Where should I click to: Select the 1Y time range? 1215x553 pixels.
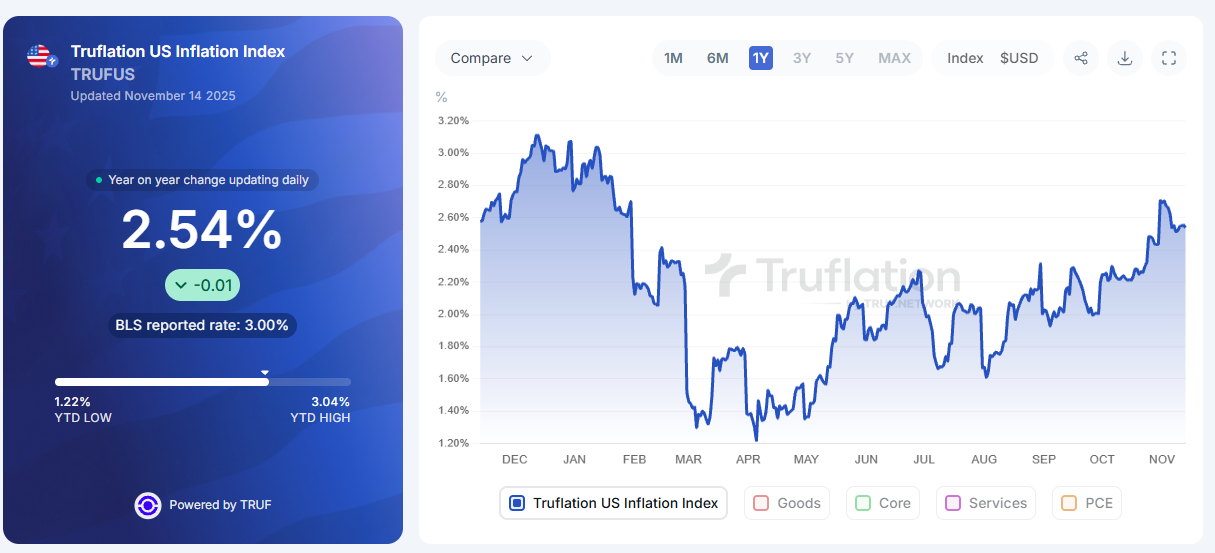(761, 58)
